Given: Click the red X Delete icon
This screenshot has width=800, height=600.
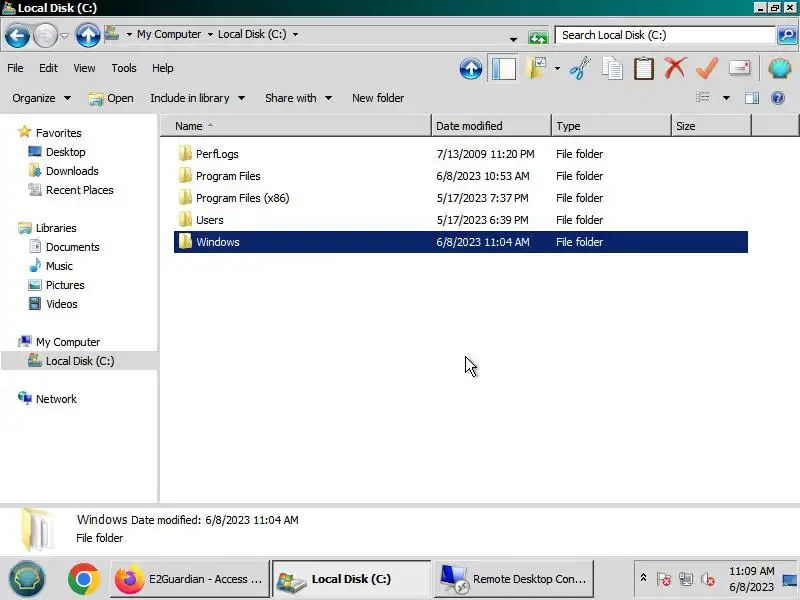Looking at the screenshot, I should click(676, 68).
